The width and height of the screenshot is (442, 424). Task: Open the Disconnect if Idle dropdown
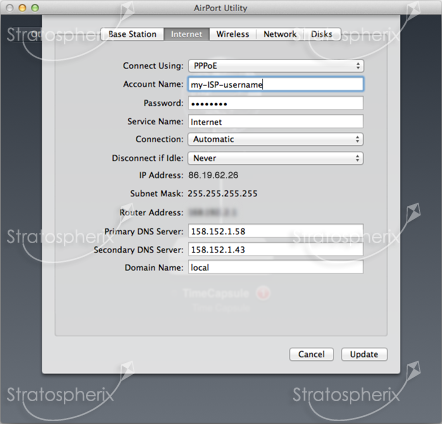(276, 158)
